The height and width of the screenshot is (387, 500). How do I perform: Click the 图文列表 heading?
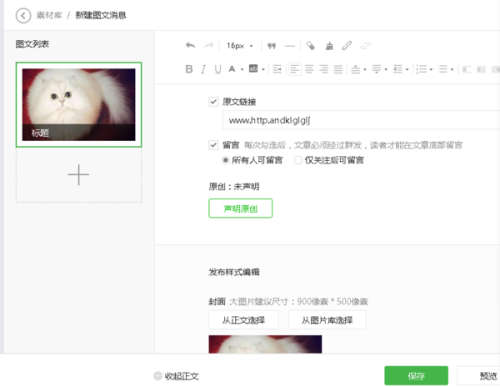[x=32, y=44]
